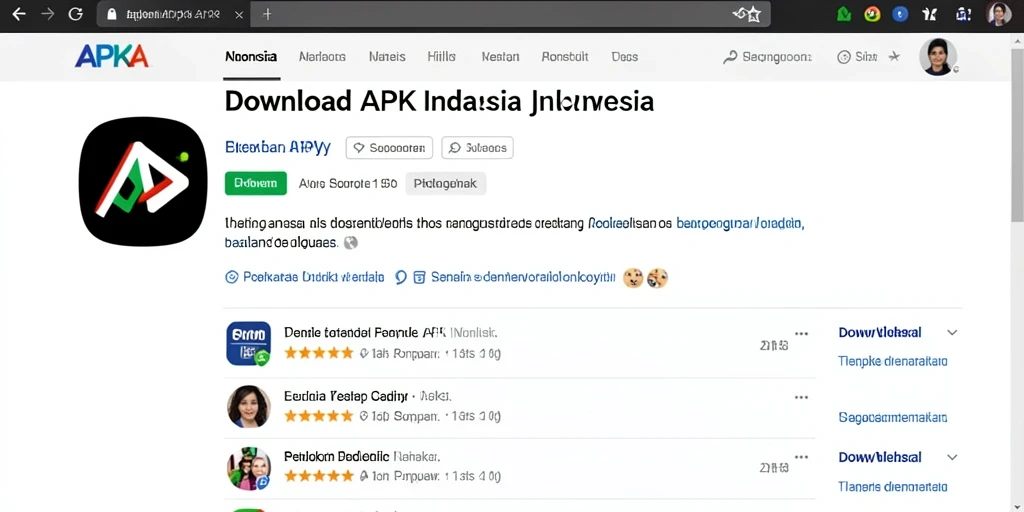Image resolution: width=1024 pixels, height=512 pixels.
Task: Click the star rating in Eedaia row
Action: tap(319, 415)
